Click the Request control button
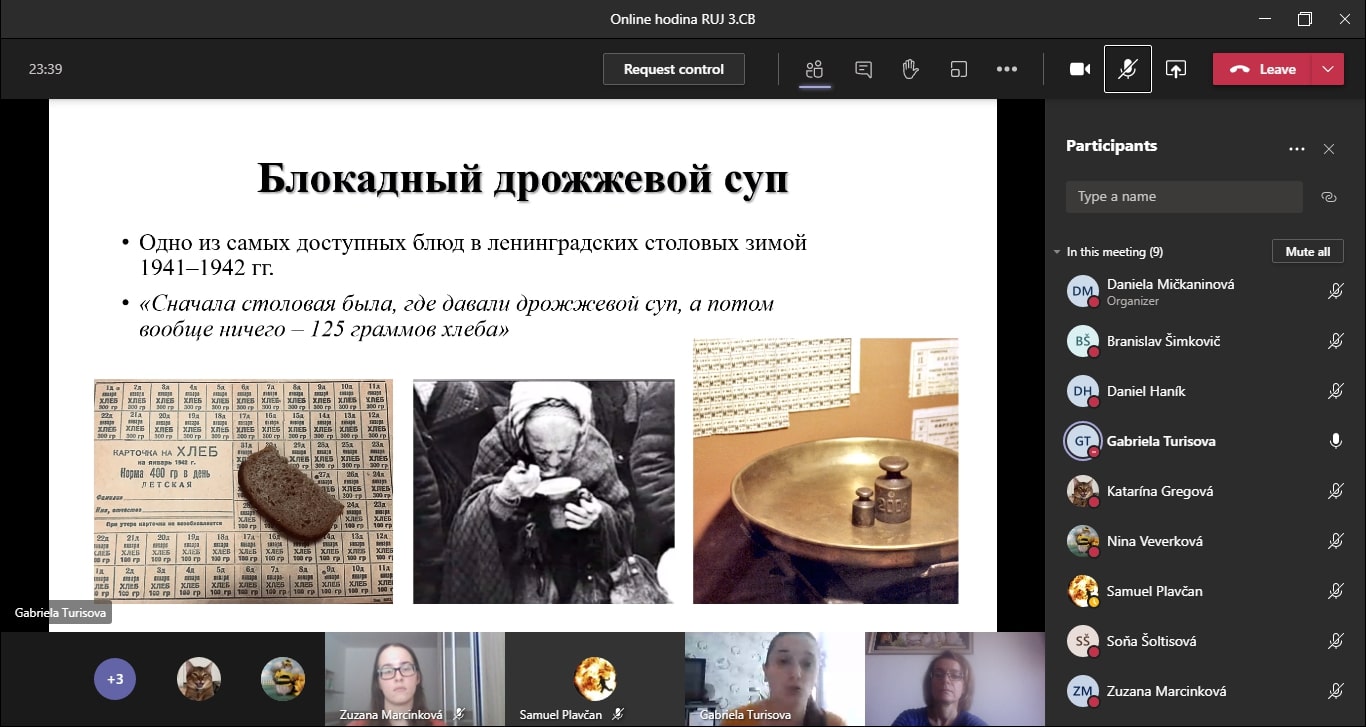 pyautogui.click(x=673, y=69)
